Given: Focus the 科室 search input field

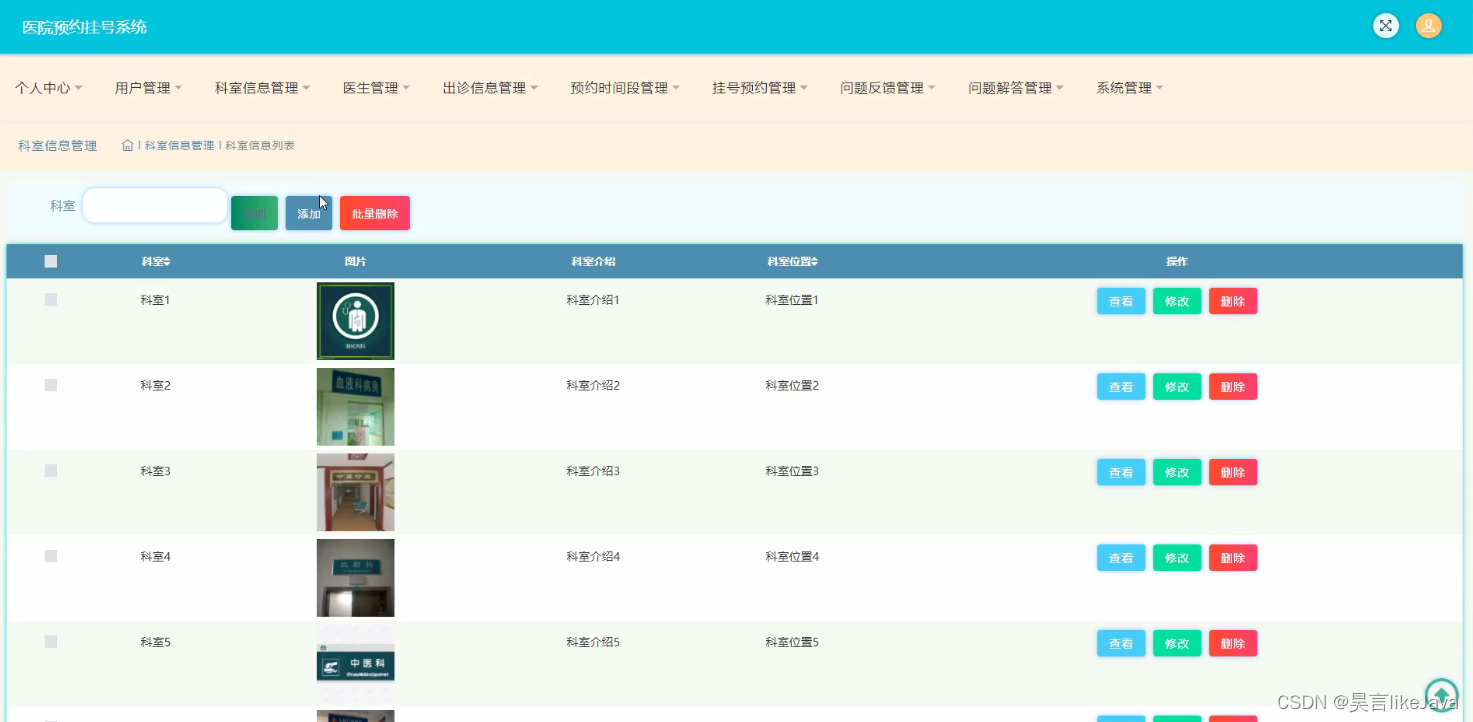Looking at the screenshot, I should 154,205.
